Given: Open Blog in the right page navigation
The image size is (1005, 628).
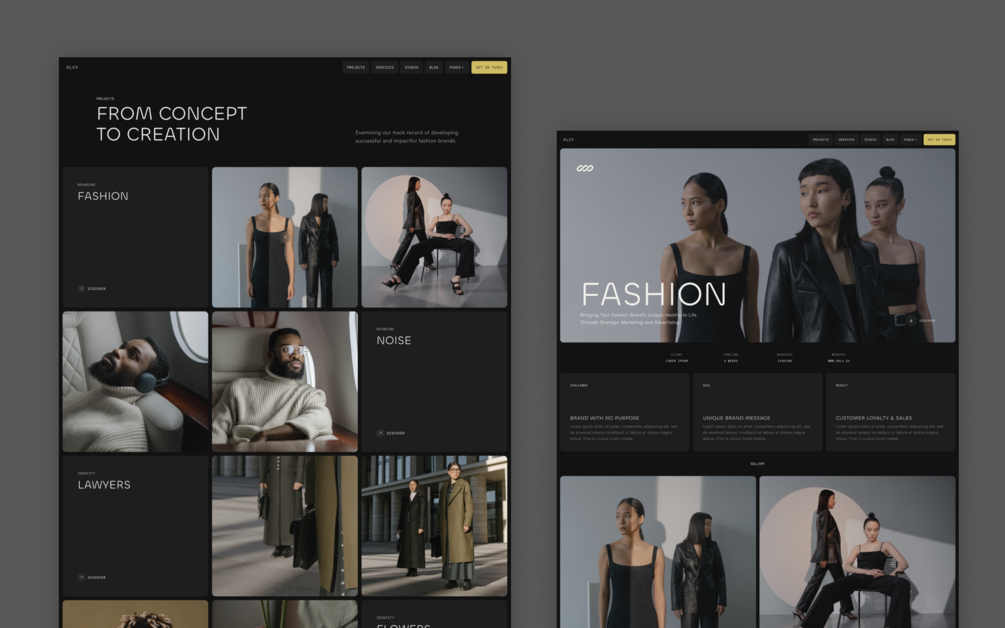Looking at the screenshot, I should pyautogui.click(x=890, y=140).
